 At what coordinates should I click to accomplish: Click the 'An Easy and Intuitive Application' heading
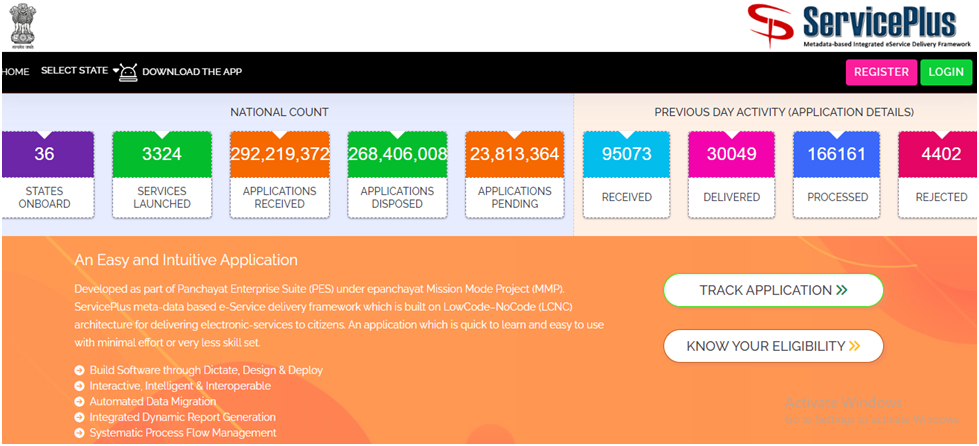tap(186, 260)
